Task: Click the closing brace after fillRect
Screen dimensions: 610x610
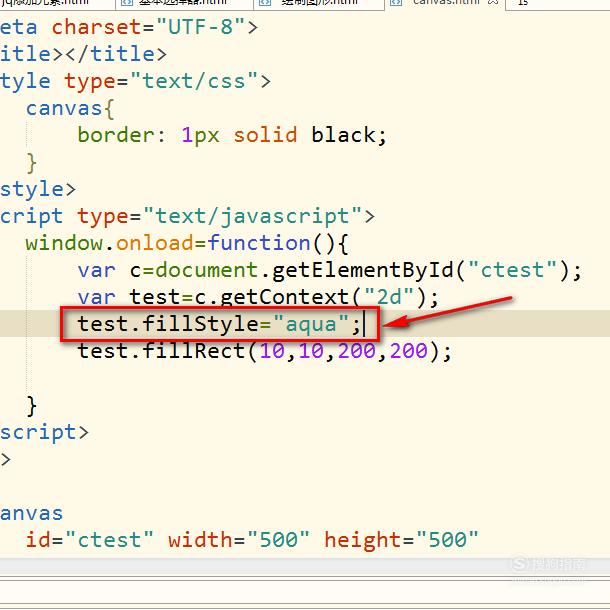Action: (x=32, y=406)
